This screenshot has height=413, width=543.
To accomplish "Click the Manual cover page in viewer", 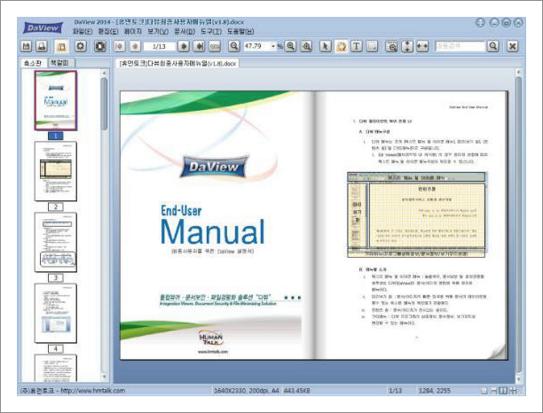I will 216,225.
